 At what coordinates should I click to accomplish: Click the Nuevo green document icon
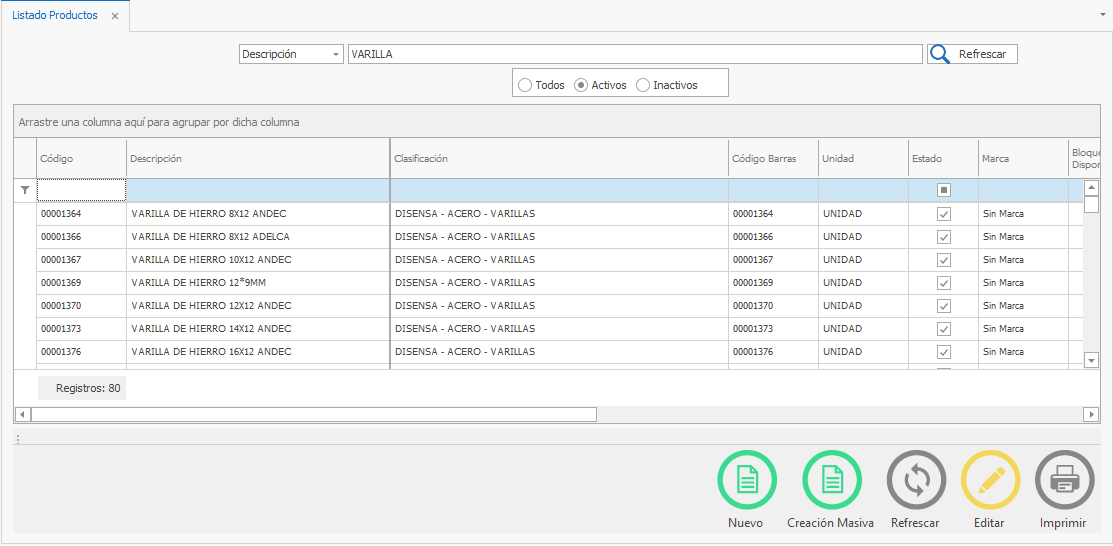tap(747, 480)
